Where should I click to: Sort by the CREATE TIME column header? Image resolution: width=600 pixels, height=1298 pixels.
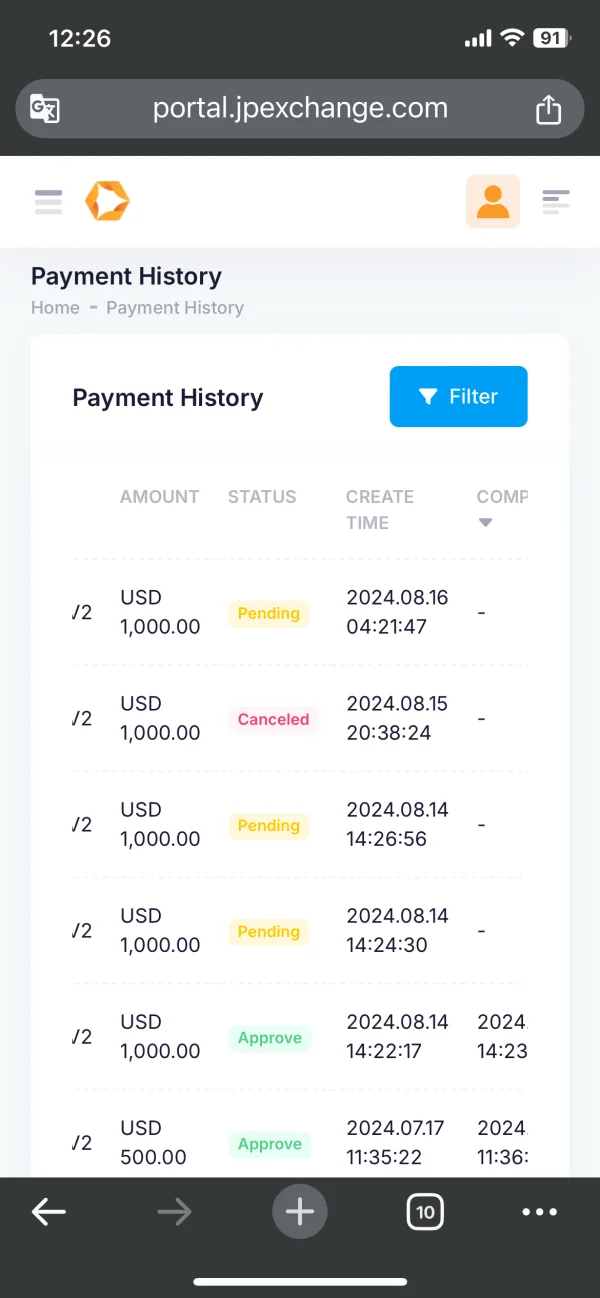(x=379, y=509)
